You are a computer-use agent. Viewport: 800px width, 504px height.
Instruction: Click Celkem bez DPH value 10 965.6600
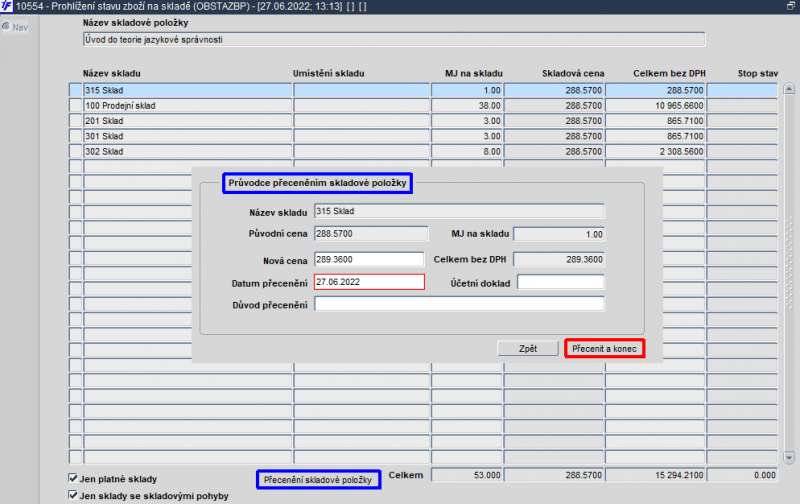click(x=656, y=106)
